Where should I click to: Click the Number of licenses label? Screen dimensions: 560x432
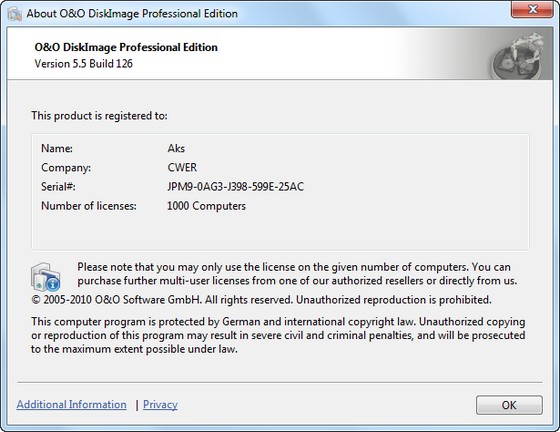pos(89,206)
